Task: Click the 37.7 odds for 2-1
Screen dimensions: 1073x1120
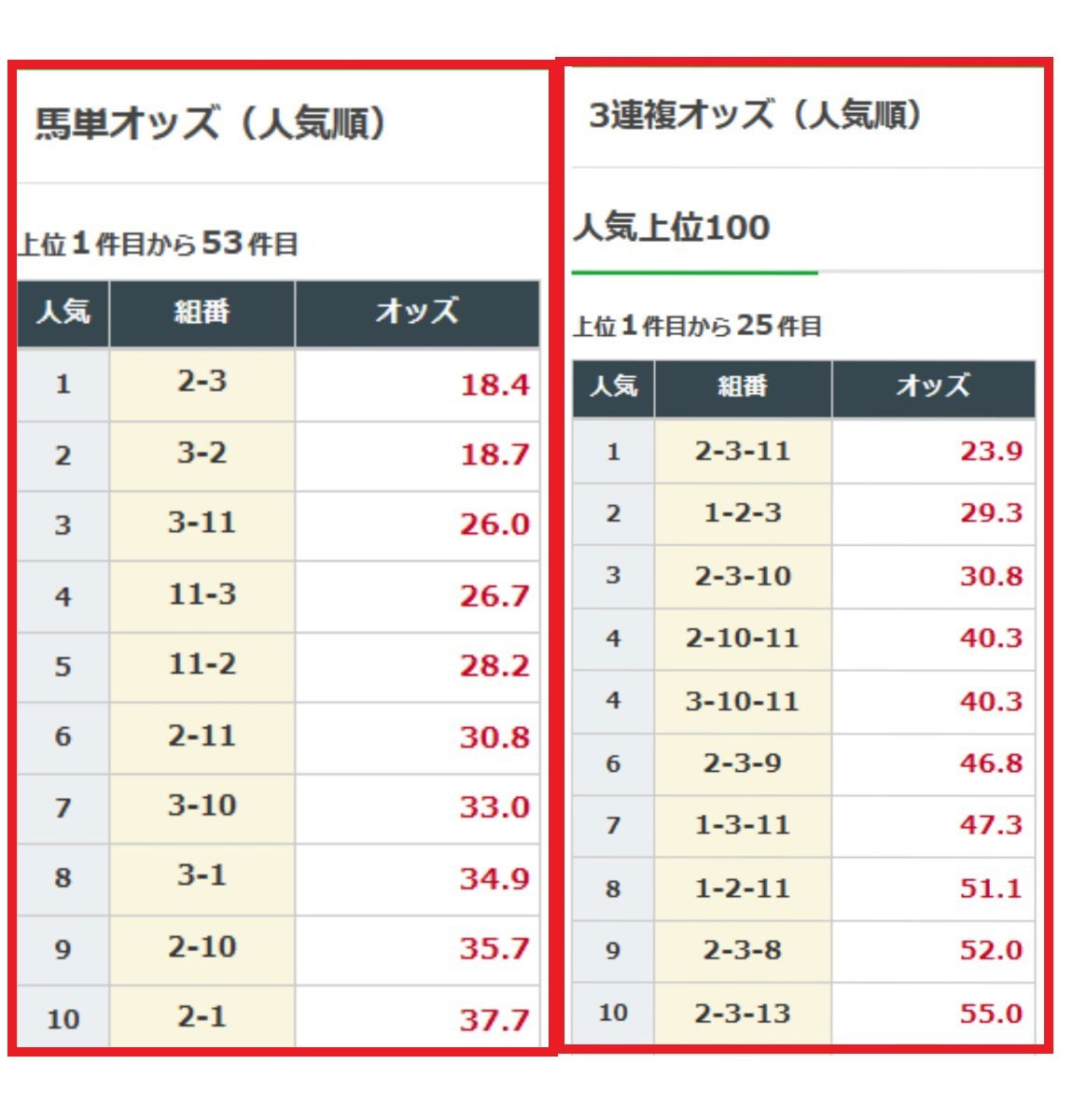Action: [495, 1019]
